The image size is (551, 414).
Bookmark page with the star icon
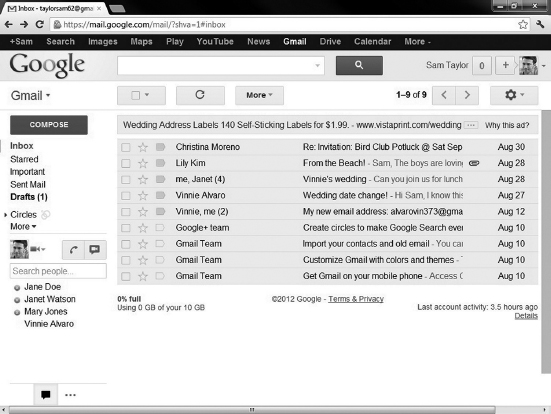point(523,25)
